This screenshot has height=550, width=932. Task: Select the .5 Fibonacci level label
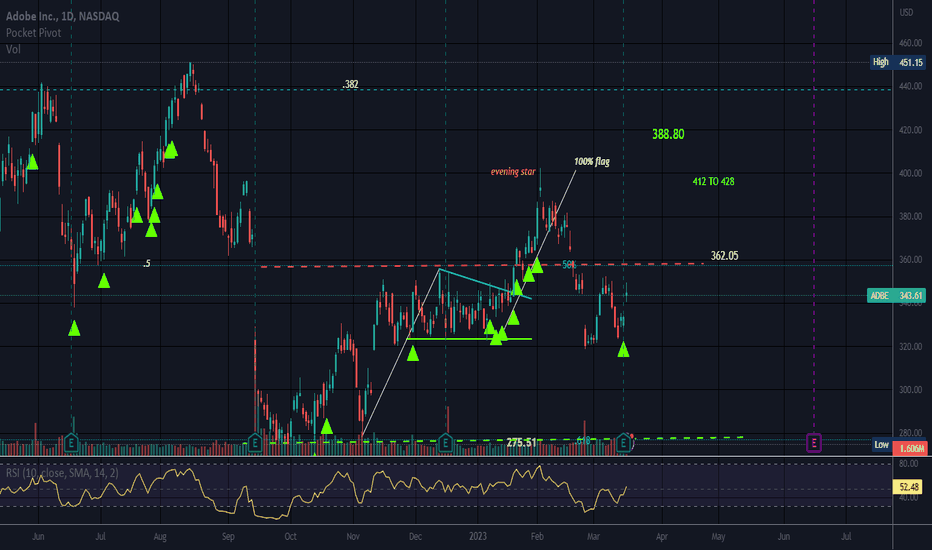(147, 263)
